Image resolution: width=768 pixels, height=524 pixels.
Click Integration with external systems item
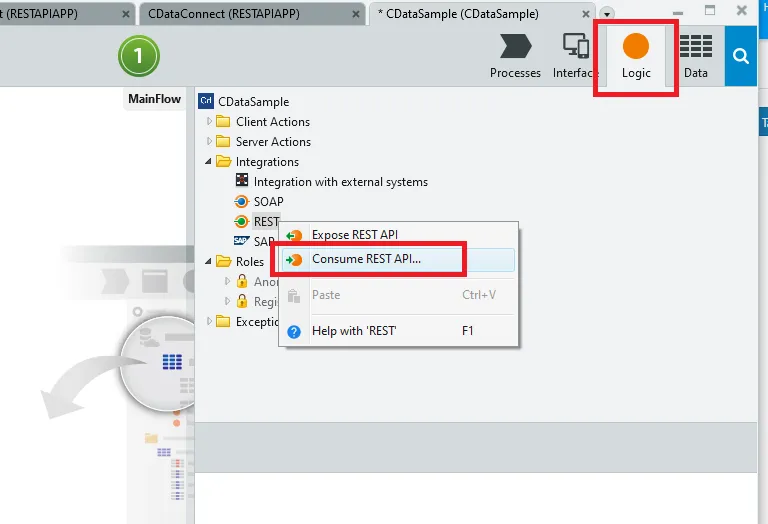[340, 181]
